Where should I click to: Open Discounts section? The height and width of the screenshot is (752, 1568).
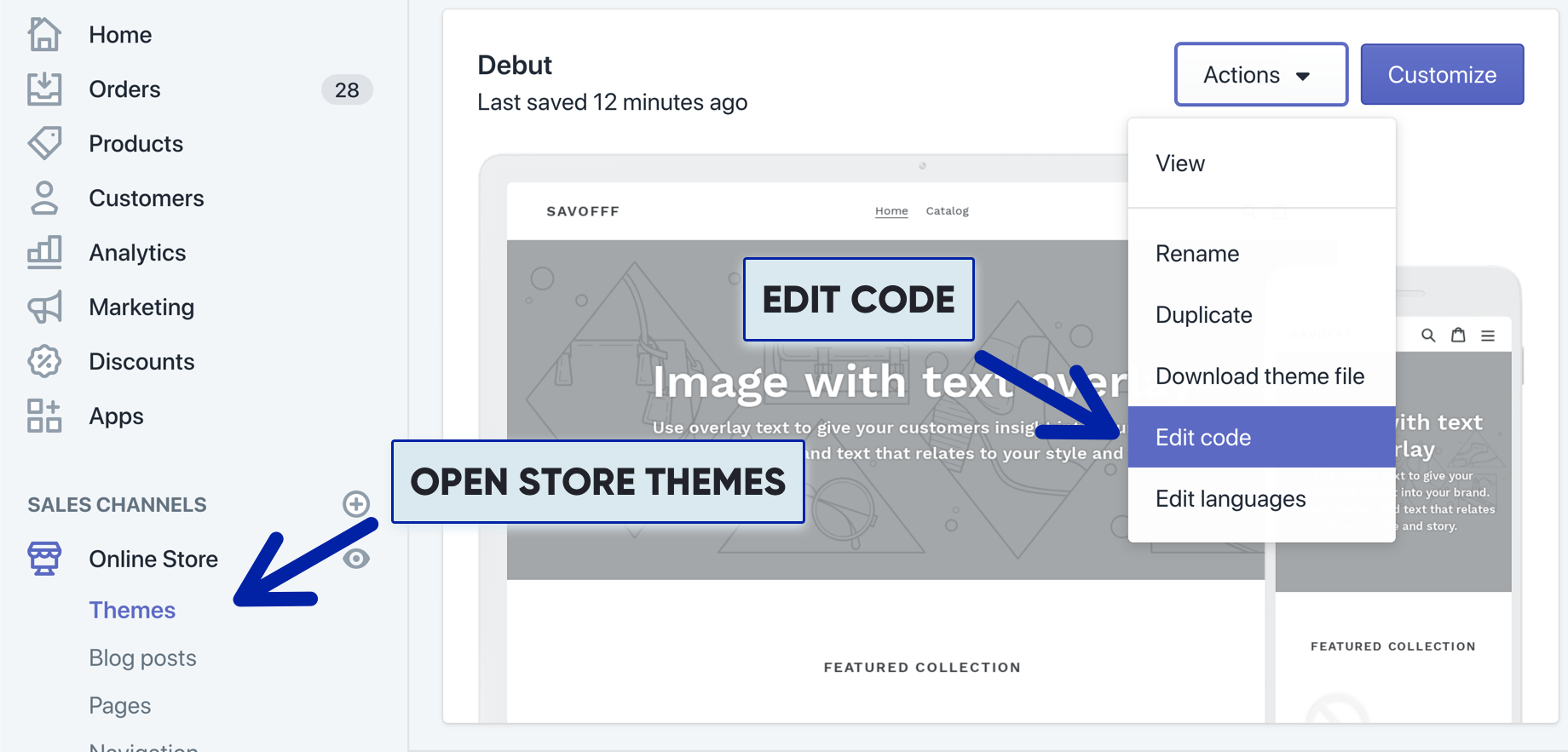(x=141, y=362)
